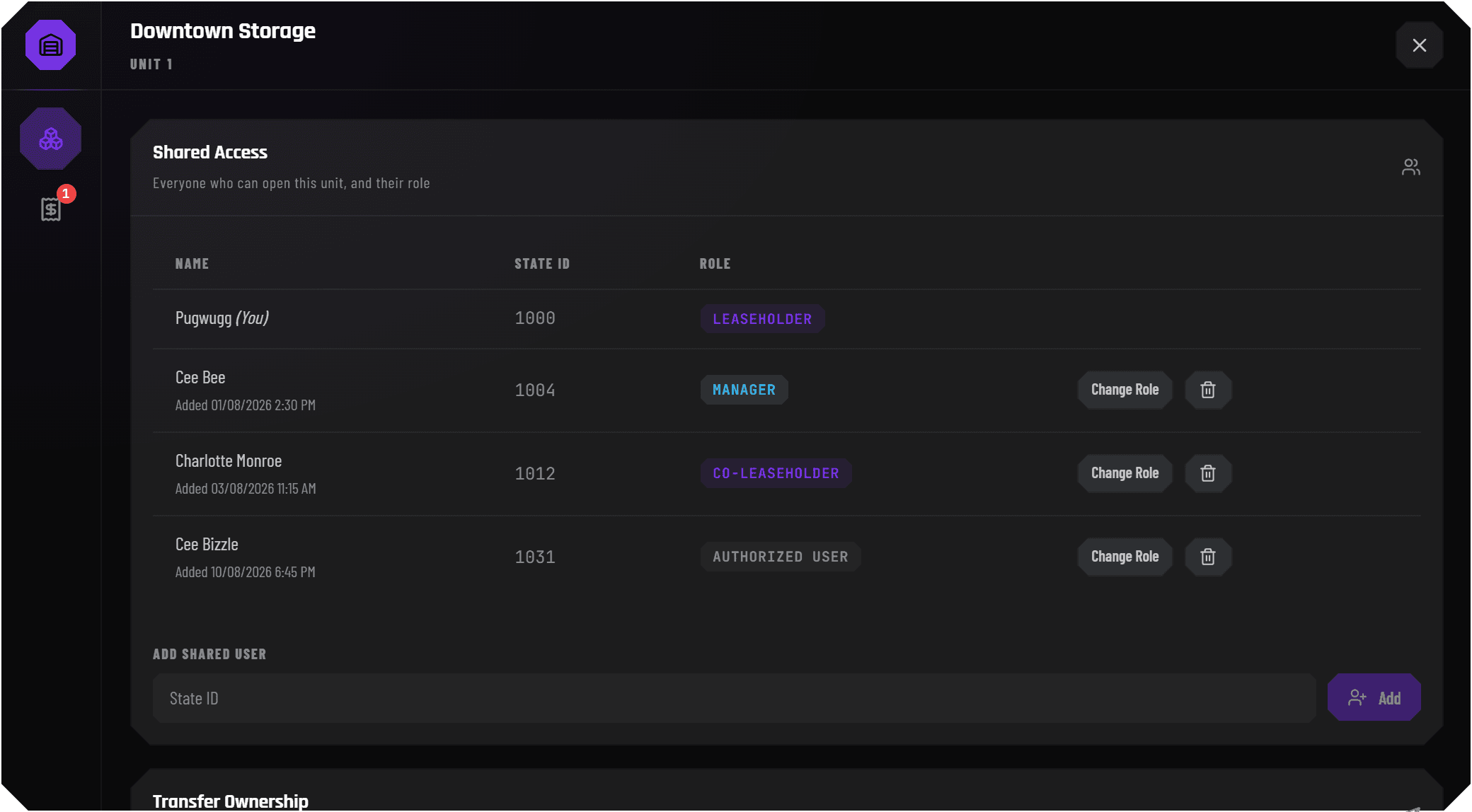Delete Charlotte Monroe's access via trash icon
Screen dimensions: 1472x812
coord(1208,473)
